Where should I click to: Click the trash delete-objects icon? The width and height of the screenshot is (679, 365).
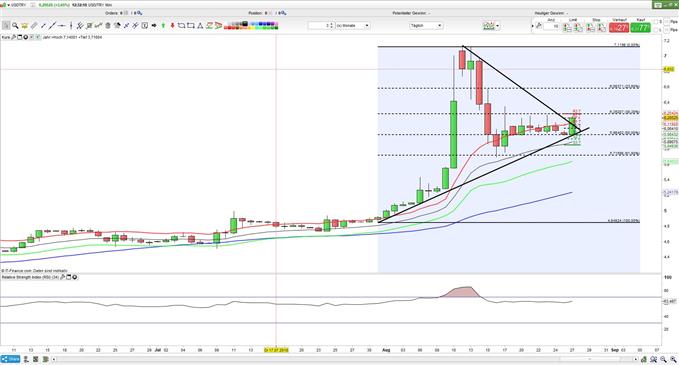point(108,26)
